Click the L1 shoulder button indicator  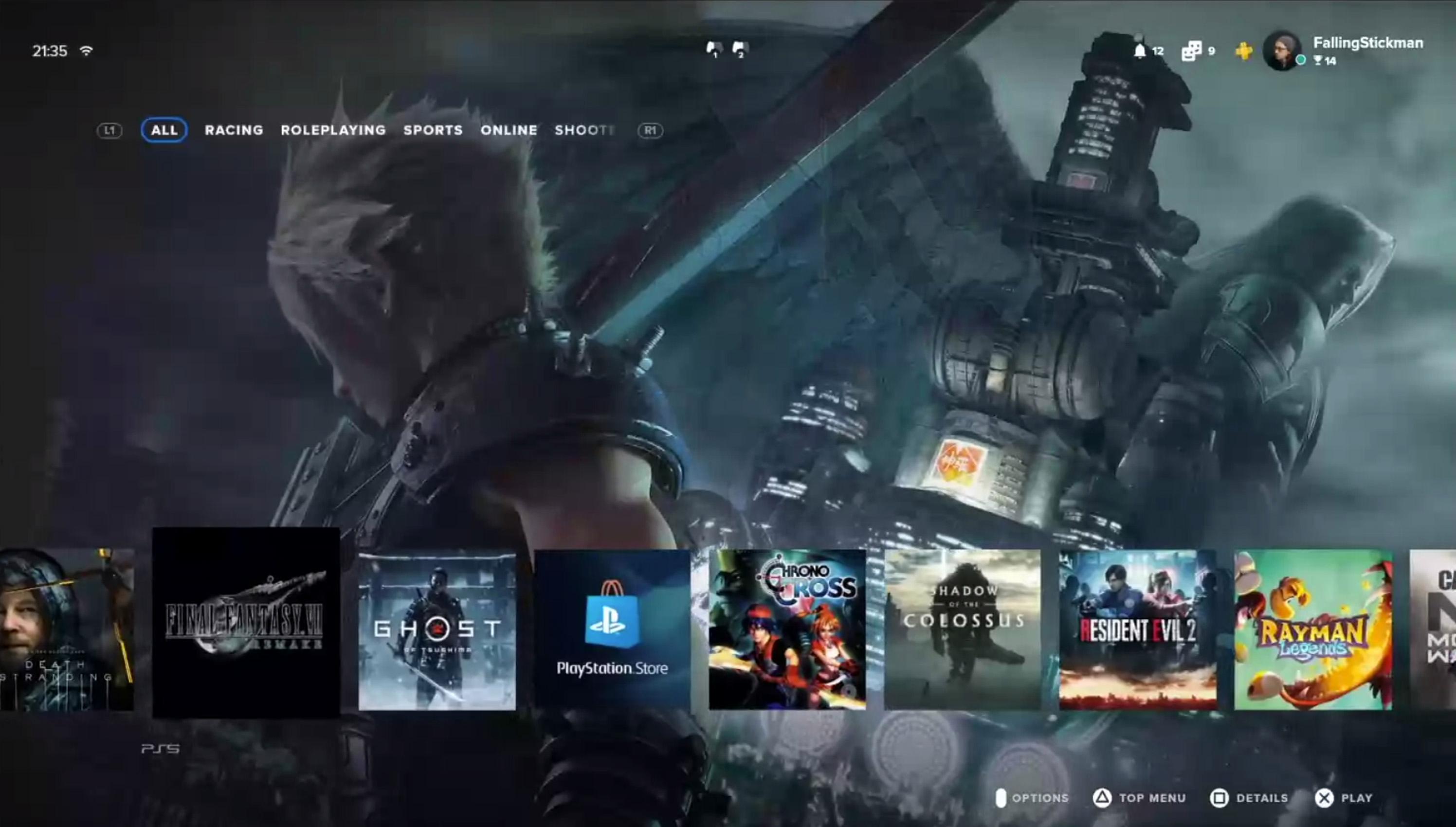109,131
